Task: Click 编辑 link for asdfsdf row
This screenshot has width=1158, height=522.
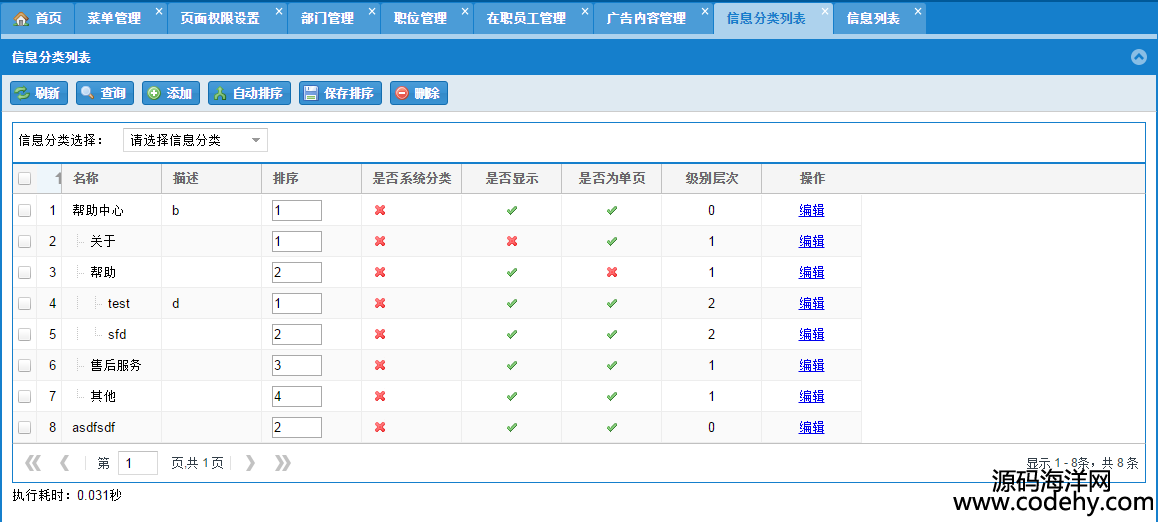Action: (811, 427)
